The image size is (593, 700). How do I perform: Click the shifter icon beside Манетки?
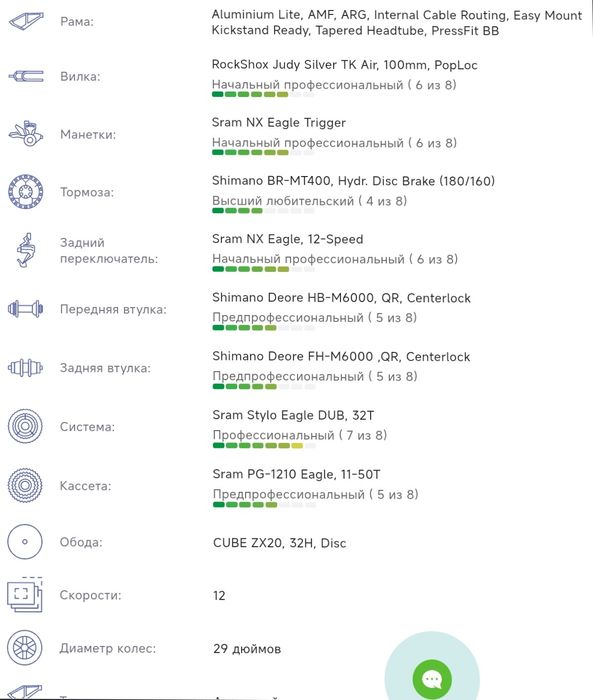click(x=26, y=133)
